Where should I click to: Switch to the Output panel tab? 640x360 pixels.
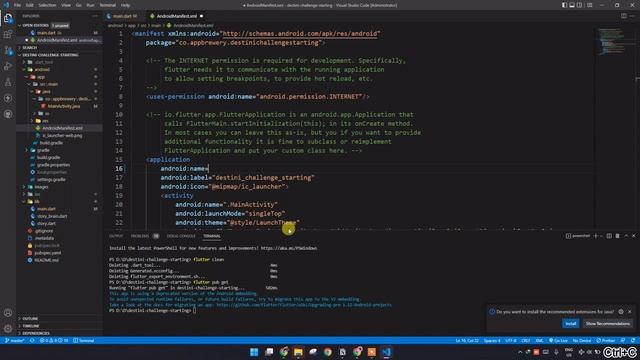point(116,236)
